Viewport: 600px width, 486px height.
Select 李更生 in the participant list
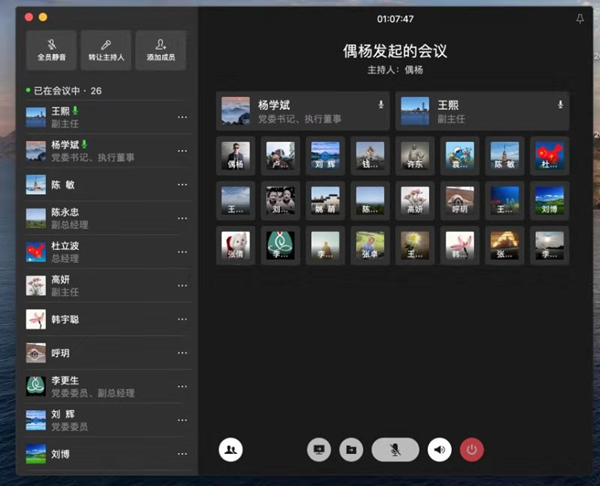109,387
